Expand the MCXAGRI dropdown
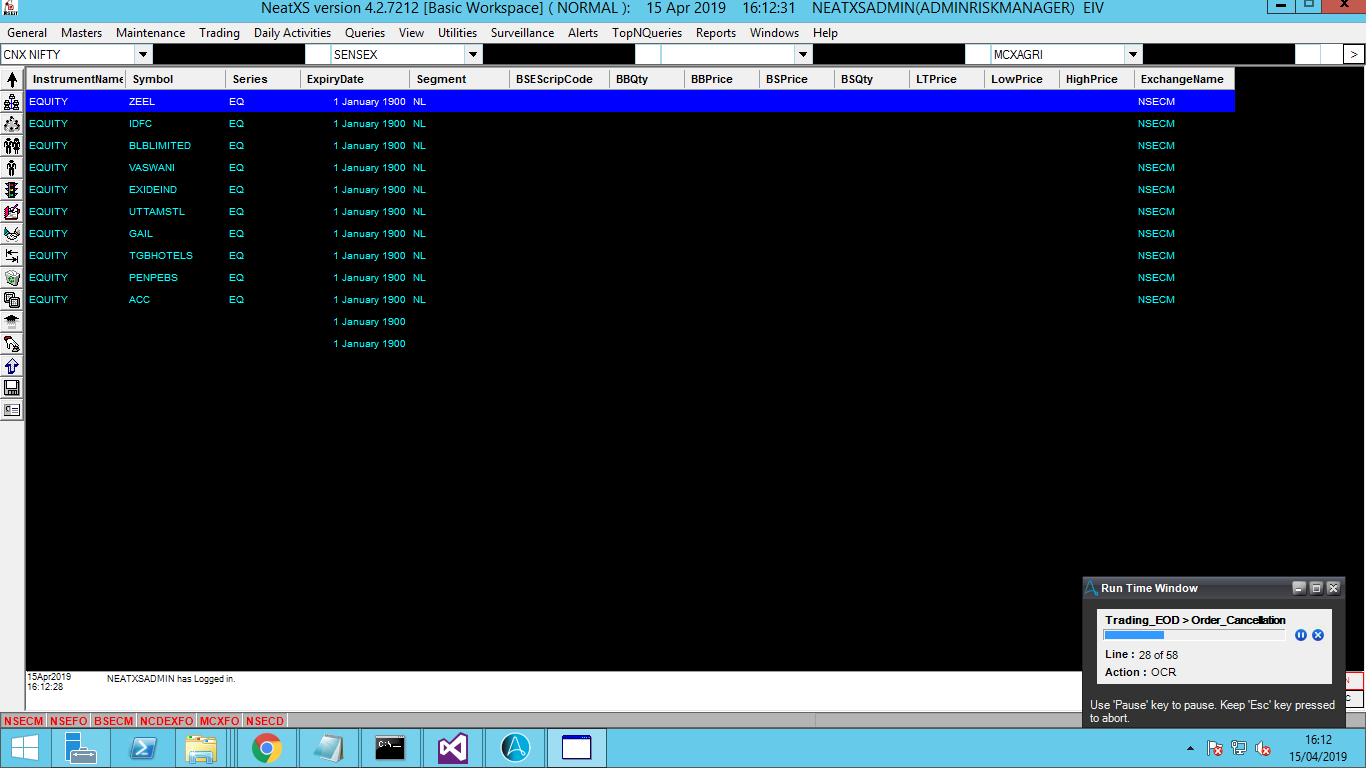This screenshot has width=1366, height=768. point(1133,55)
